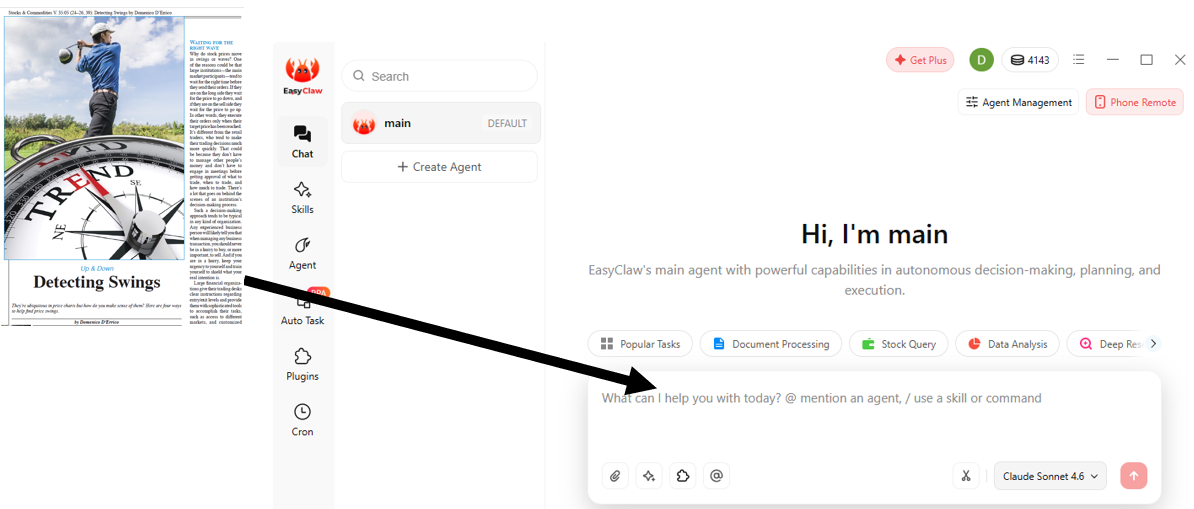Select the main DEFAULT agent row
The width and height of the screenshot is (1194, 509).
(441, 123)
